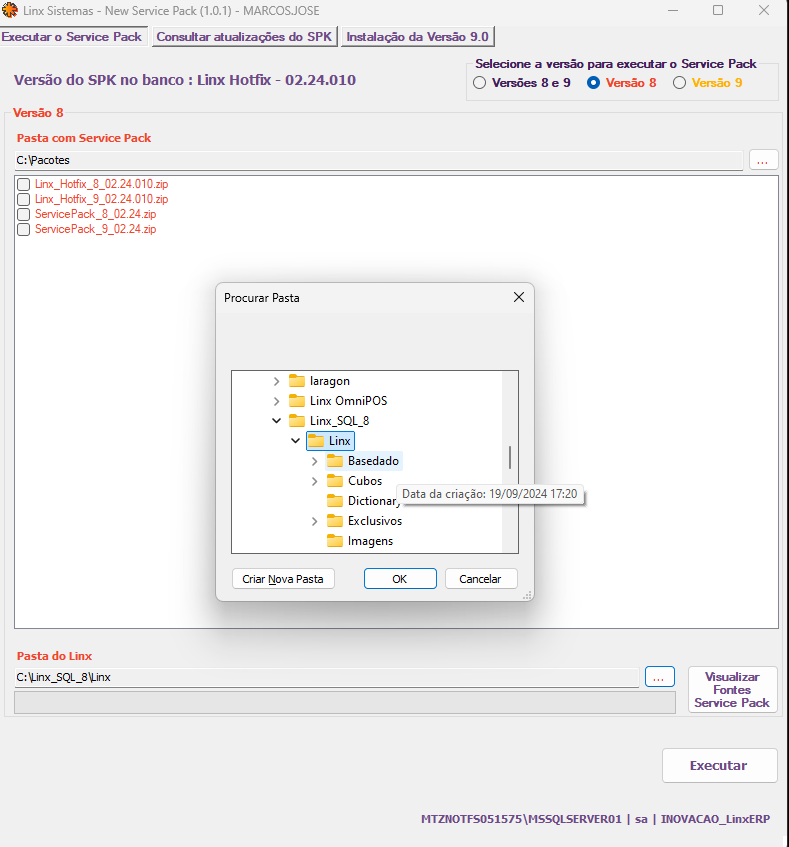Expand the Linx OmniPOS folder node

pos(277,401)
